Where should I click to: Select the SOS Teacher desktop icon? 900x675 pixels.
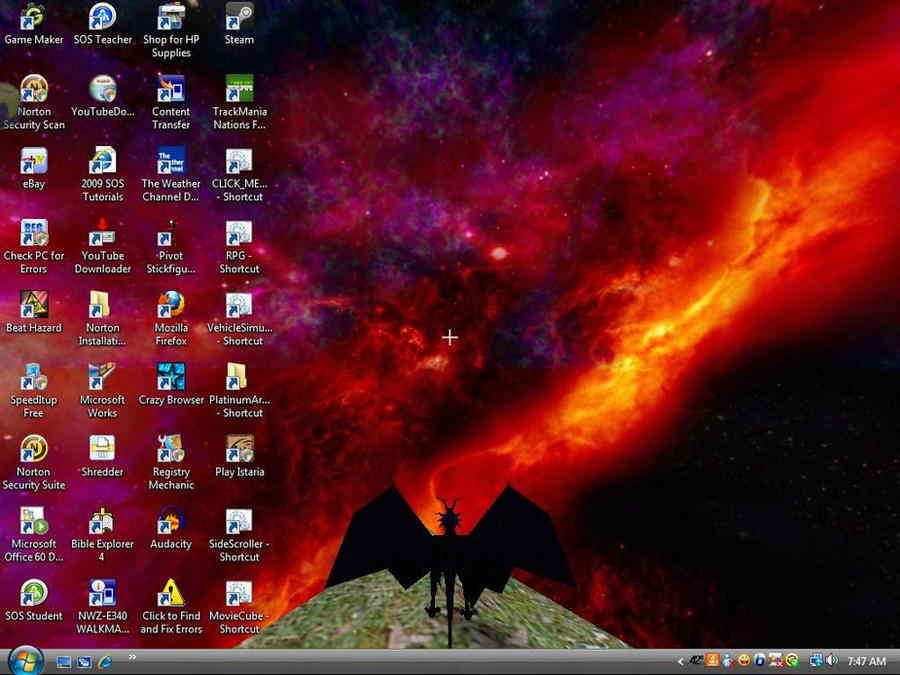[x=102, y=24]
